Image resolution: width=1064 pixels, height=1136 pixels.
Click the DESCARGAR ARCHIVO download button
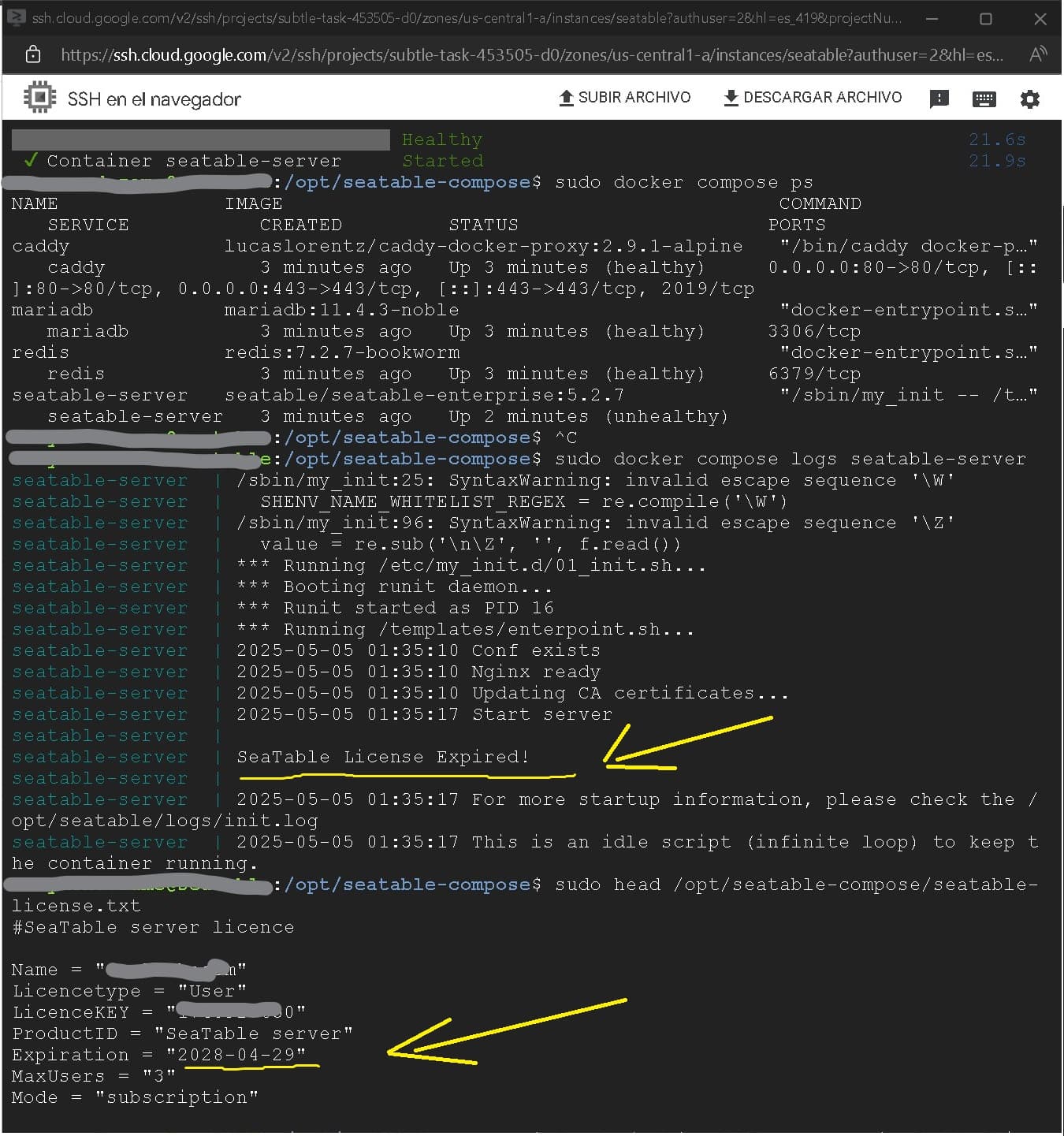coord(812,98)
